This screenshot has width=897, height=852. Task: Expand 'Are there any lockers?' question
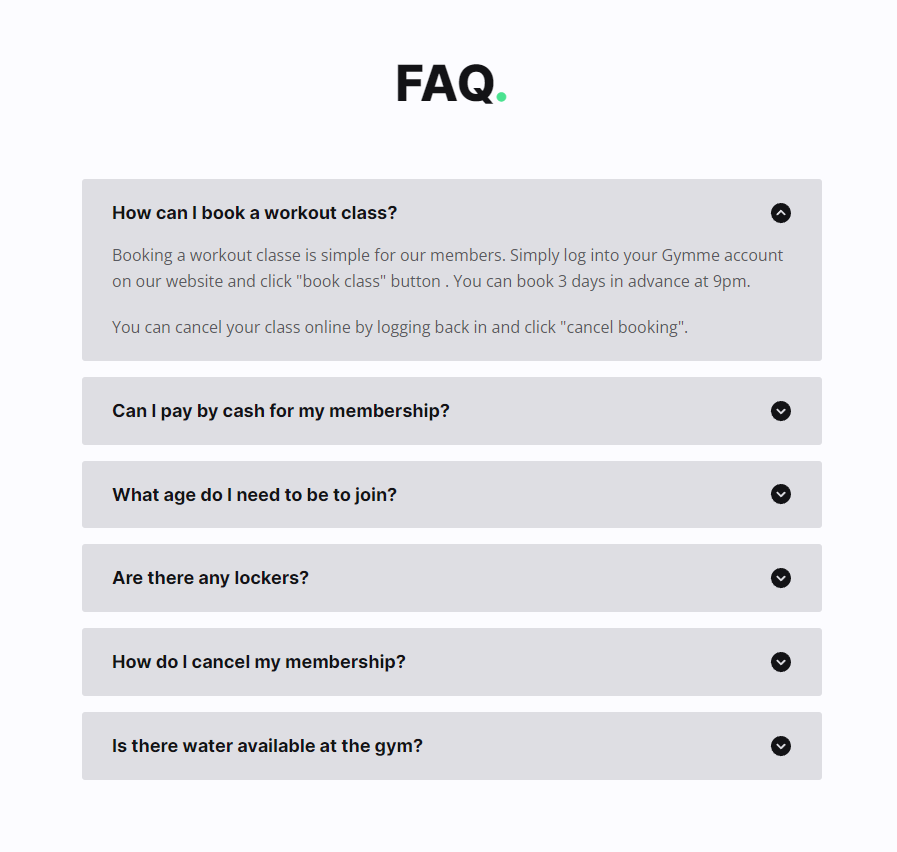click(x=211, y=578)
